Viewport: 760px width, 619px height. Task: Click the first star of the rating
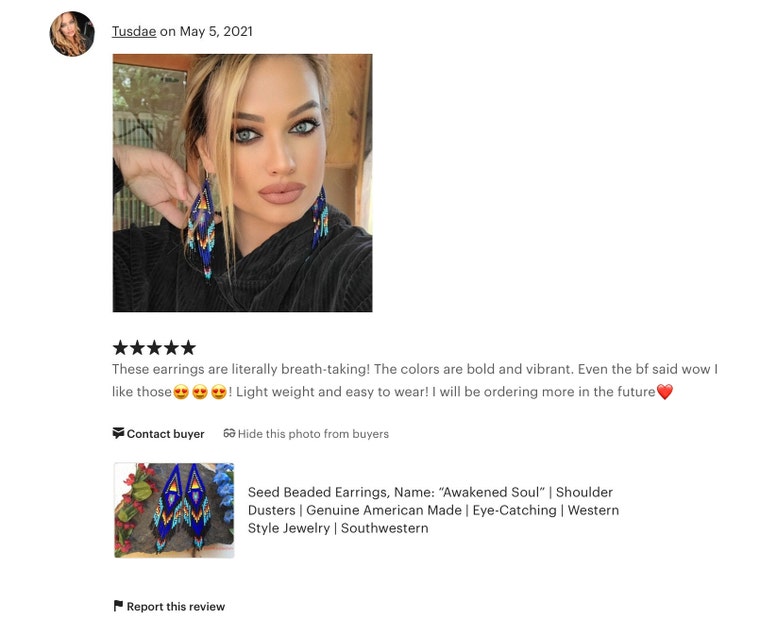click(120, 348)
